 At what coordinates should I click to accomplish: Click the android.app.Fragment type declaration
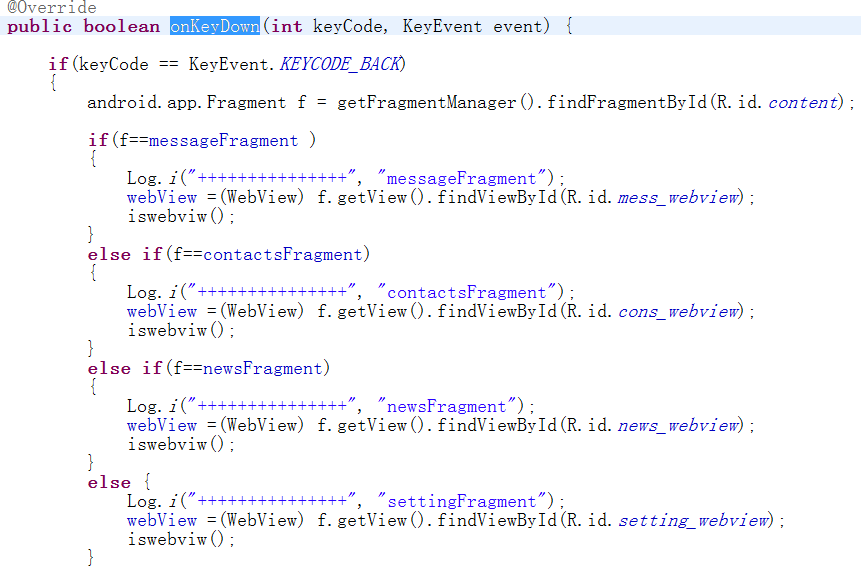click(x=187, y=103)
